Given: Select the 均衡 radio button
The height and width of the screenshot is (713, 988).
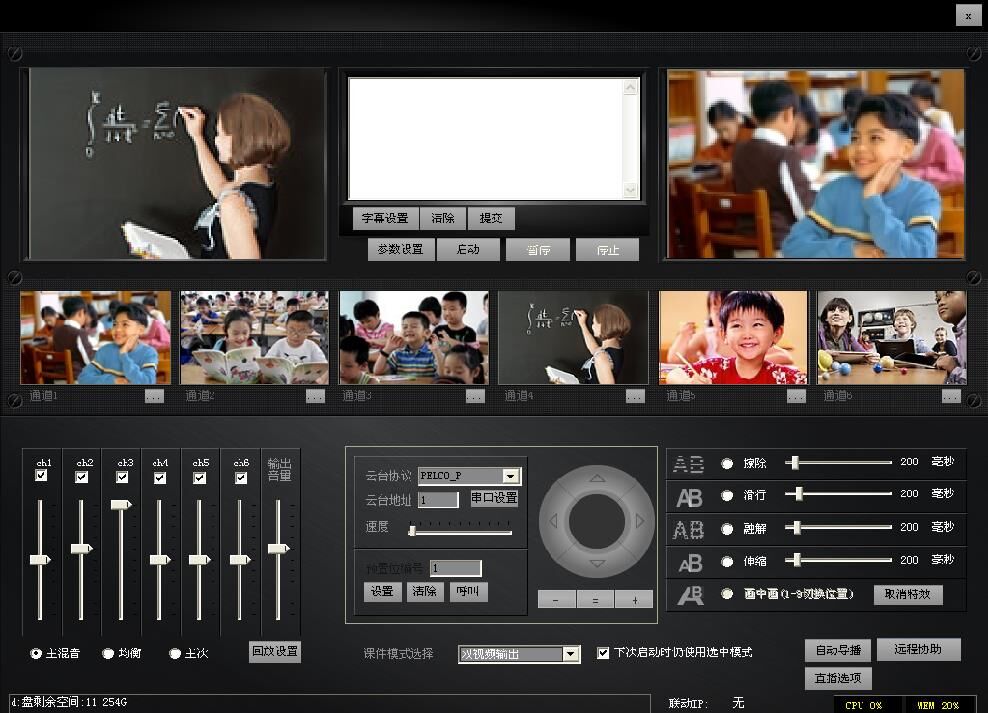Looking at the screenshot, I should point(108,653).
